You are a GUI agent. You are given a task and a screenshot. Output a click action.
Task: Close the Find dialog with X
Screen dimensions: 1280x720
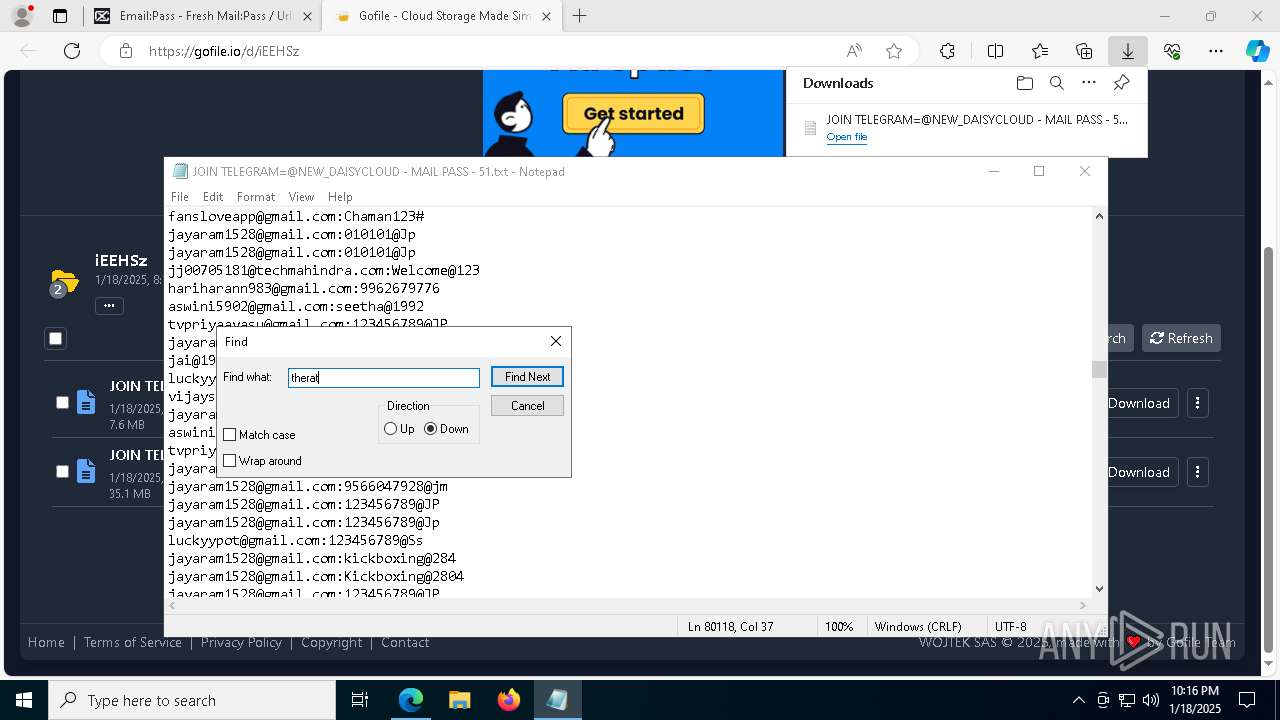(556, 341)
